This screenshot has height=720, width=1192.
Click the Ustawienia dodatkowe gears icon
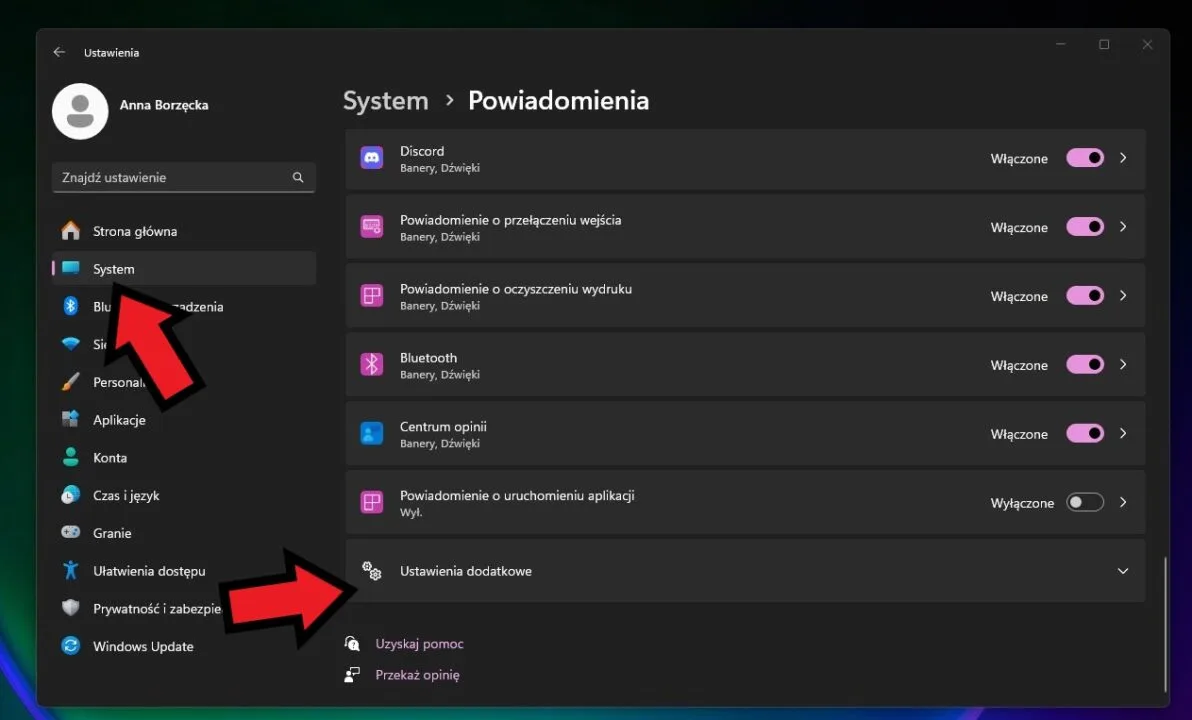pos(372,571)
